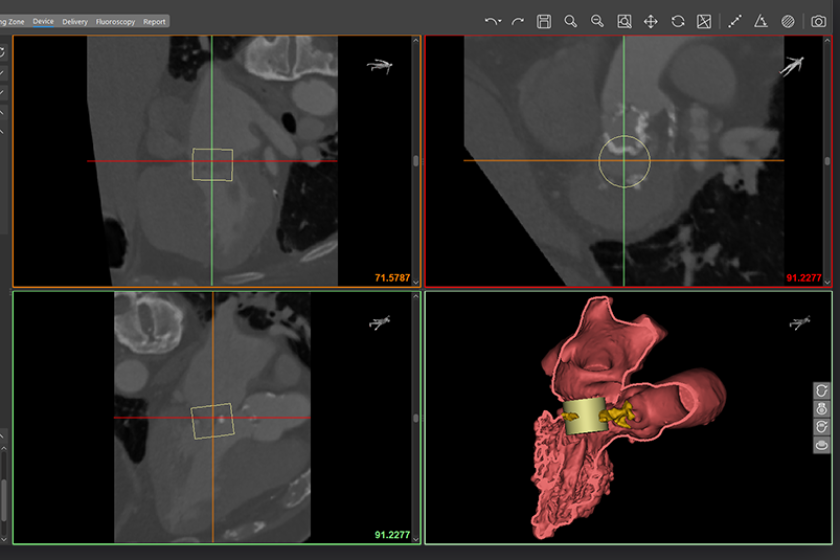Open the Fluoroscopy tab
The width and height of the screenshot is (840, 560).
pos(115,21)
